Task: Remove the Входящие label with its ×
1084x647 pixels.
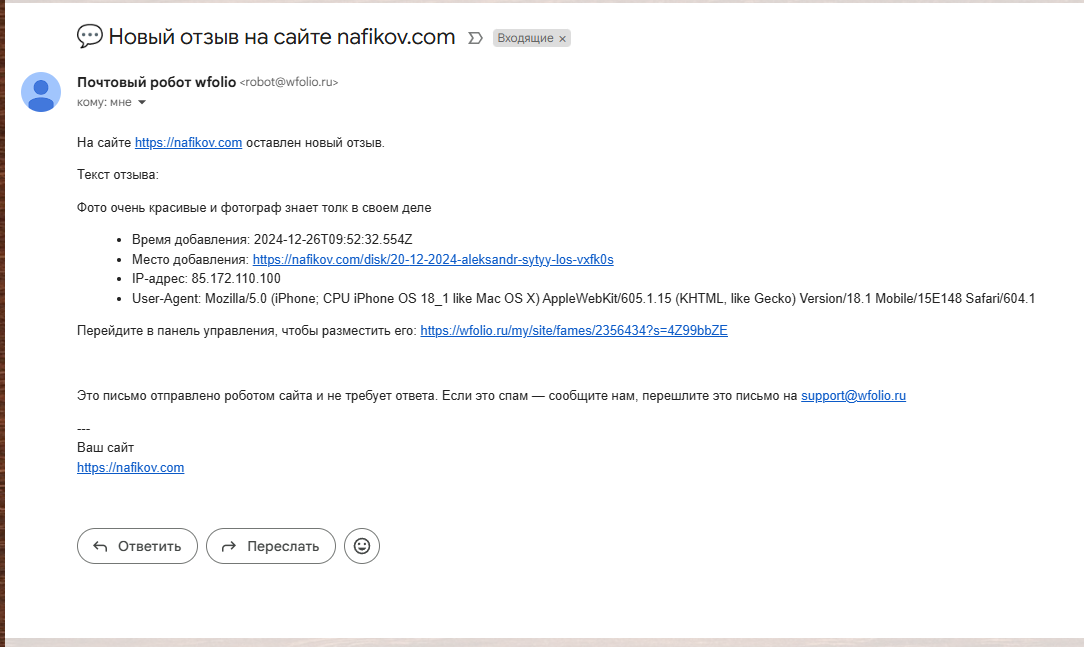Action: (x=562, y=39)
